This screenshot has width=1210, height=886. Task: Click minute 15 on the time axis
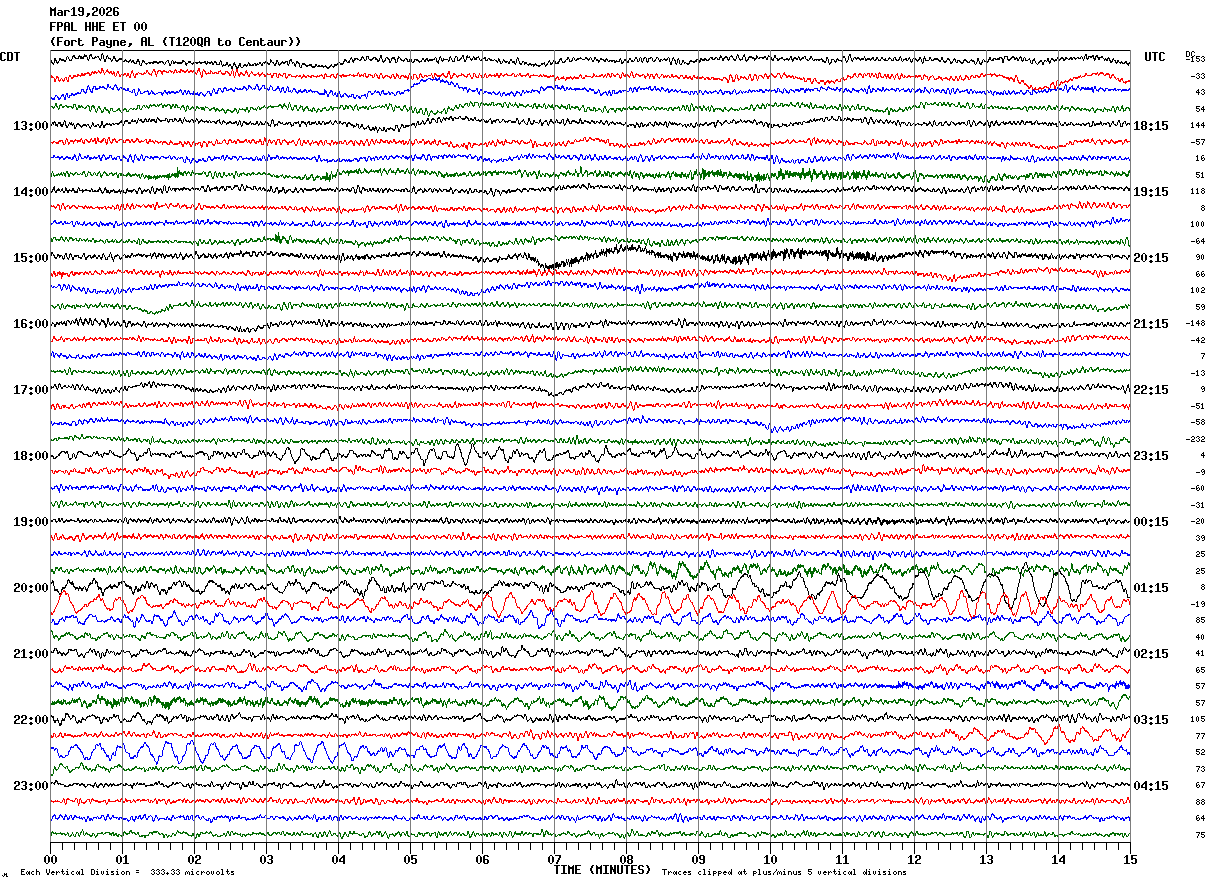coord(1130,859)
